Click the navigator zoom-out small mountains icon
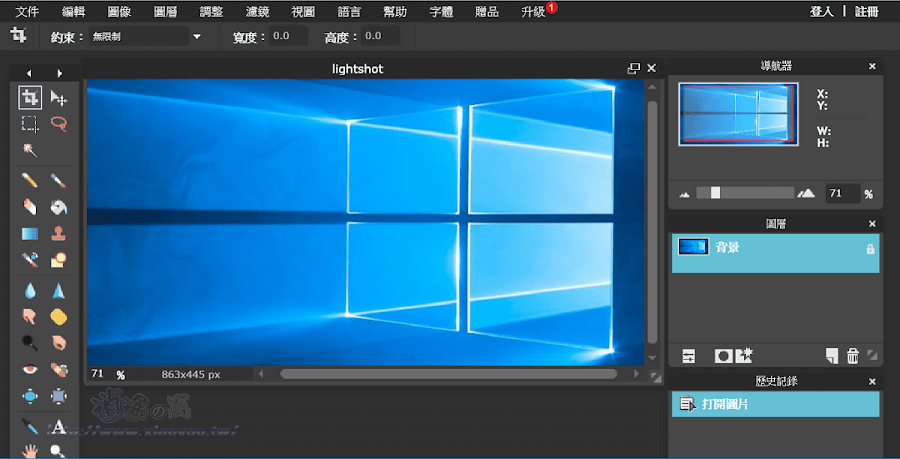900x459 pixels. [684, 195]
